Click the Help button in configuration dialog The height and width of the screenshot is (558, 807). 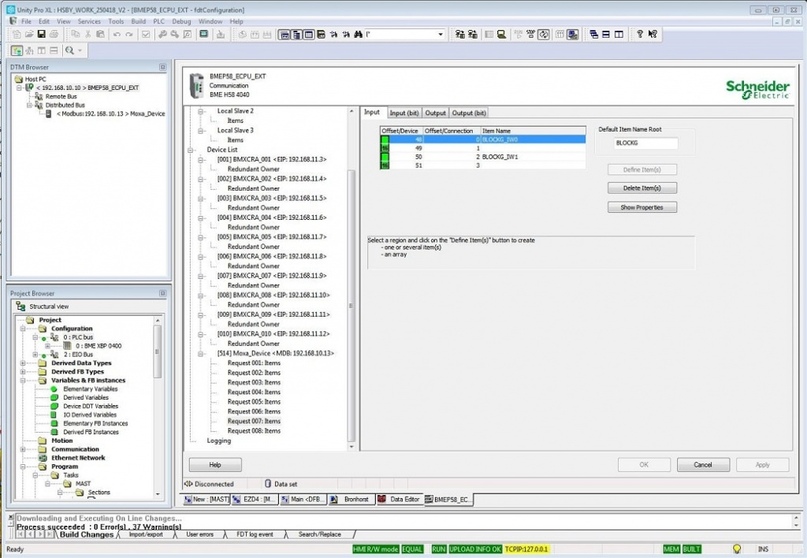[x=215, y=465]
